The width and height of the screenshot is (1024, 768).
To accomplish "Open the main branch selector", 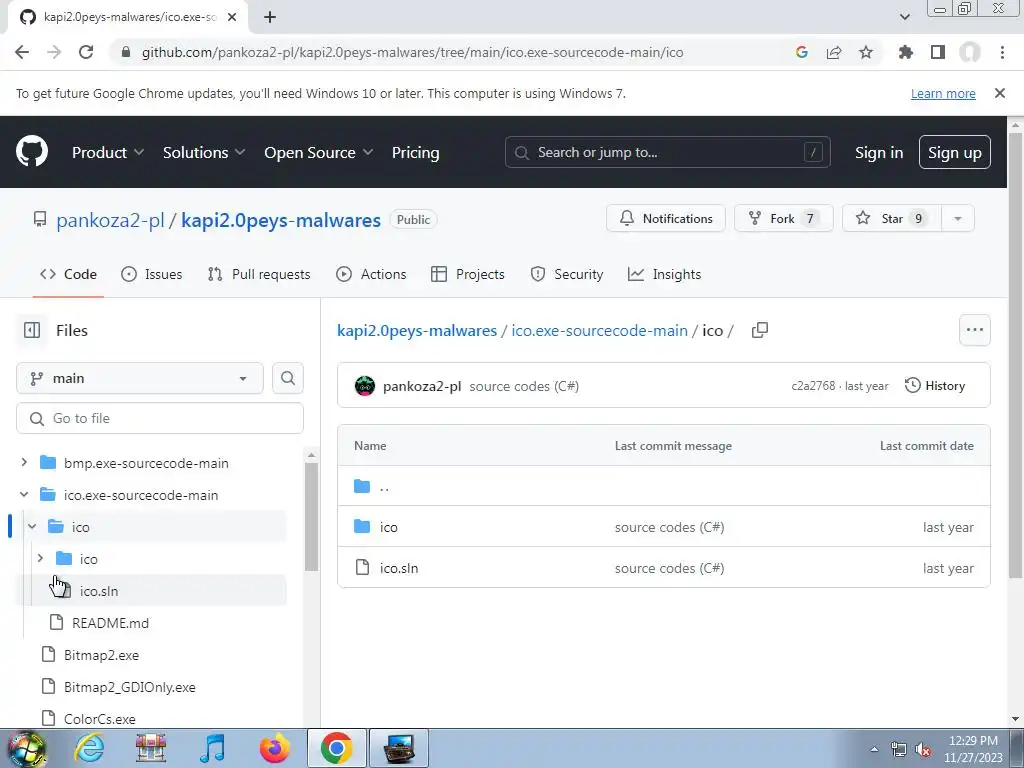I will click(x=140, y=378).
